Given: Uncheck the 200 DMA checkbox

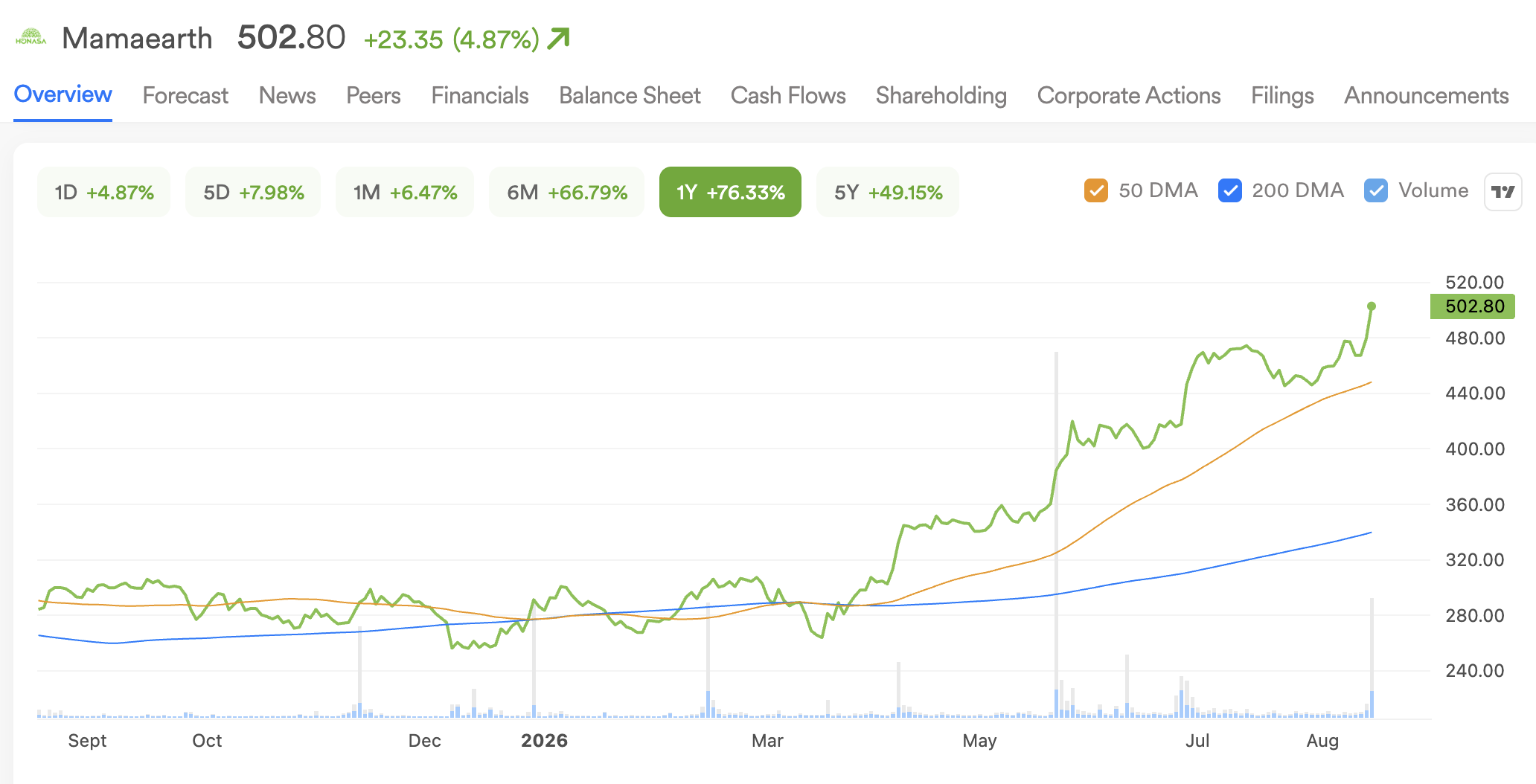Looking at the screenshot, I should [1230, 190].
